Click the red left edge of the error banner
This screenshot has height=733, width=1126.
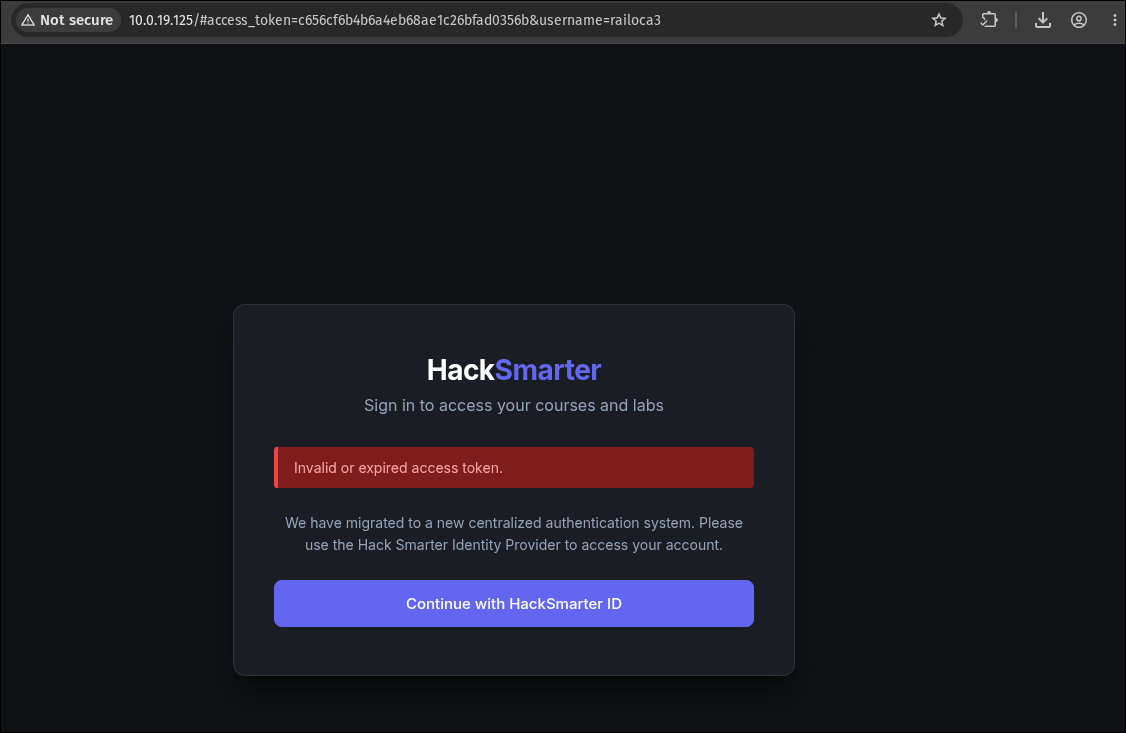276,467
